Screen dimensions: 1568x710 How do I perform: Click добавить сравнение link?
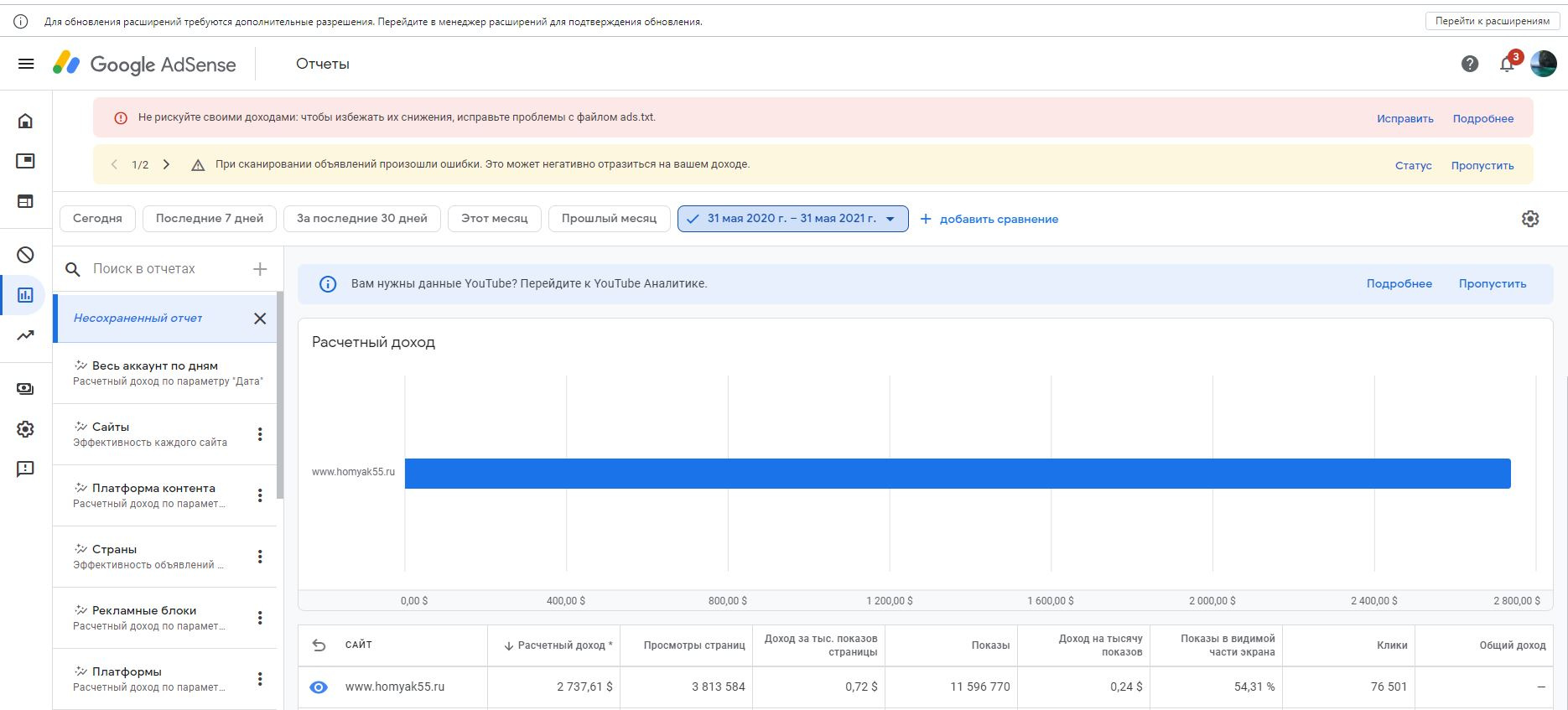tap(989, 219)
